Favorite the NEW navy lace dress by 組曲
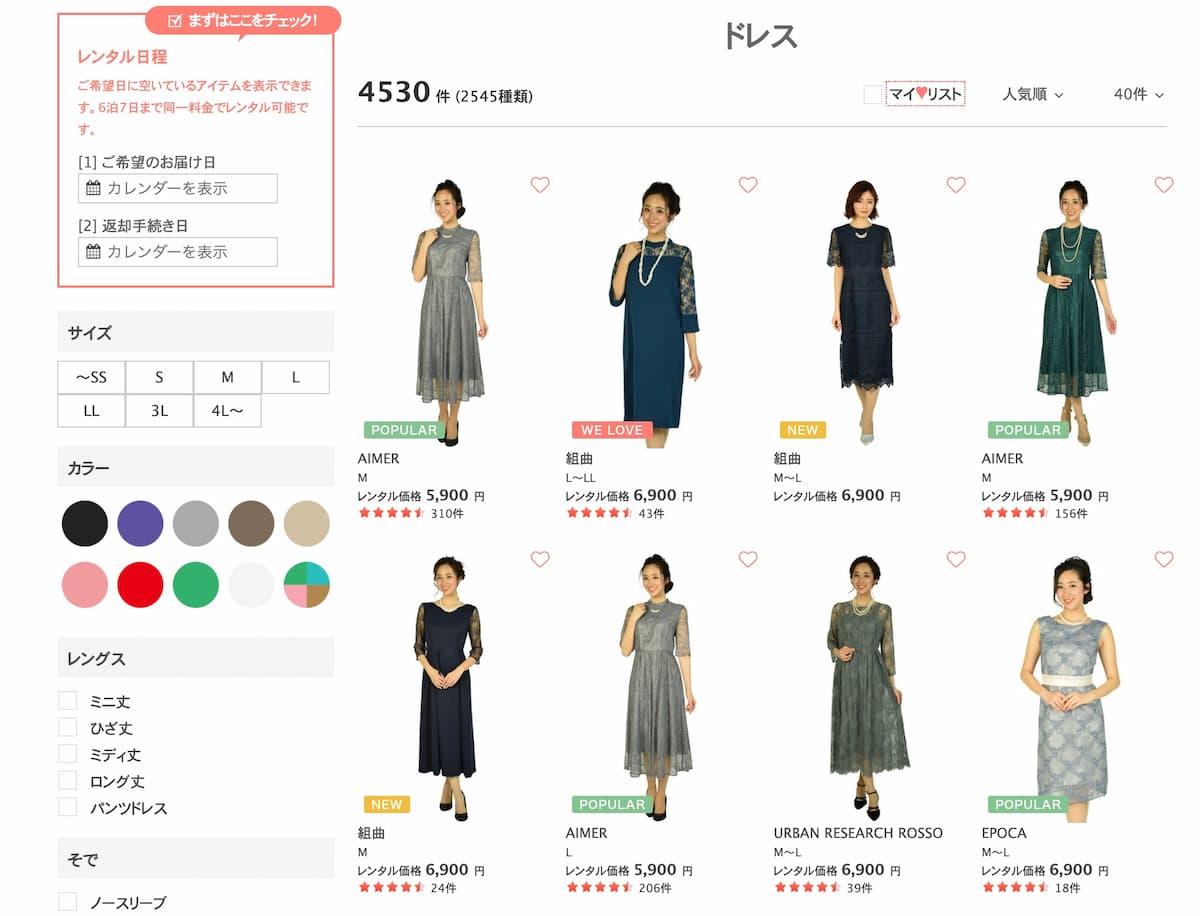 point(956,185)
